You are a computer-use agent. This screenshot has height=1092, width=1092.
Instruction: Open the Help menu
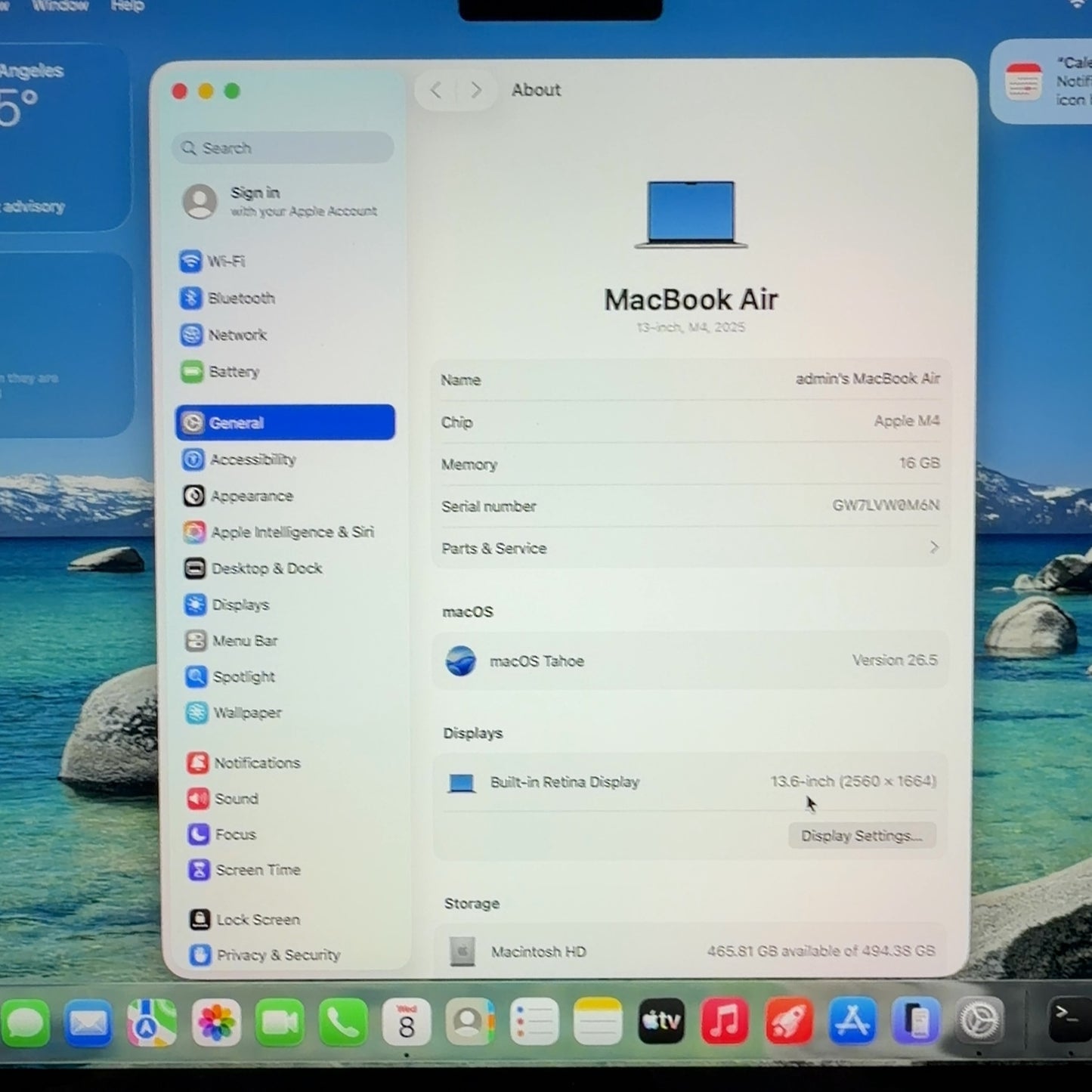coord(127,6)
